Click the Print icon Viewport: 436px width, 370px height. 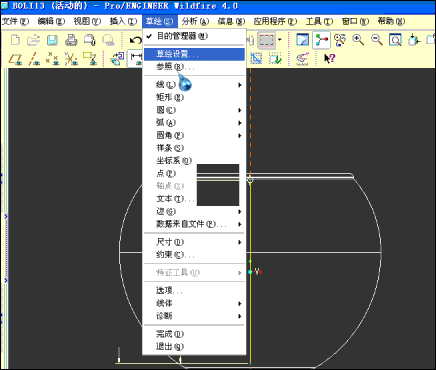(71, 40)
